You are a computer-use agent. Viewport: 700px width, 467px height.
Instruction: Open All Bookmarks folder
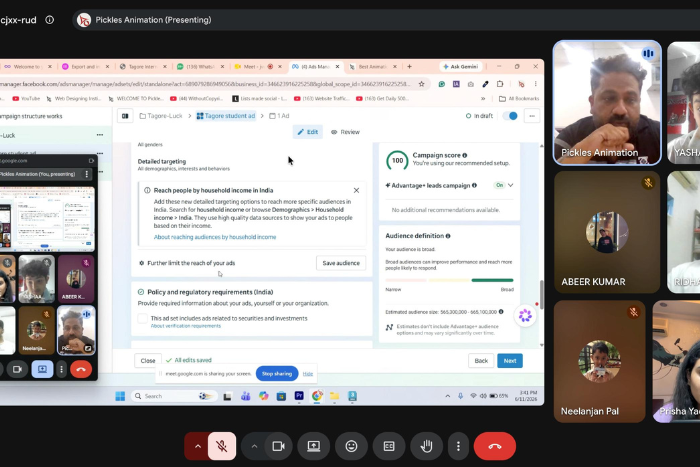tap(518, 98)
